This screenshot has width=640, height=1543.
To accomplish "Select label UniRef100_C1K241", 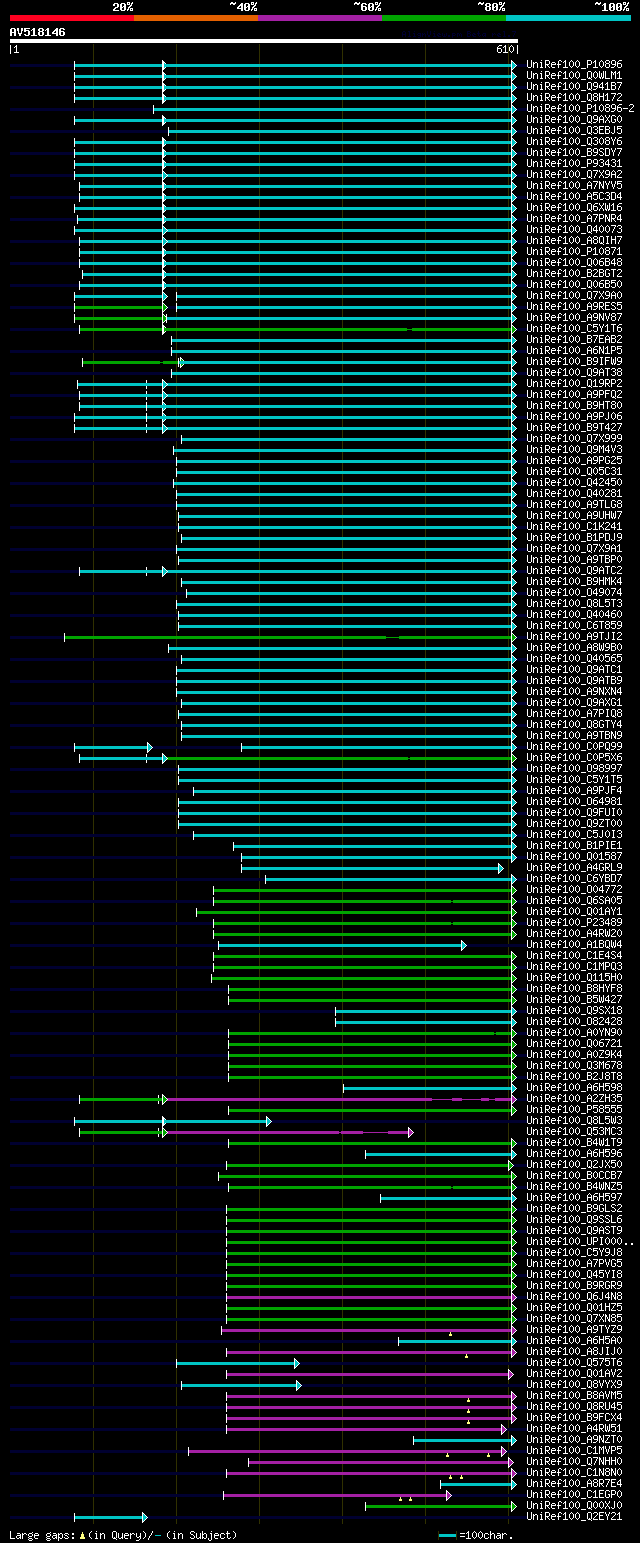I will click(574, 527).
